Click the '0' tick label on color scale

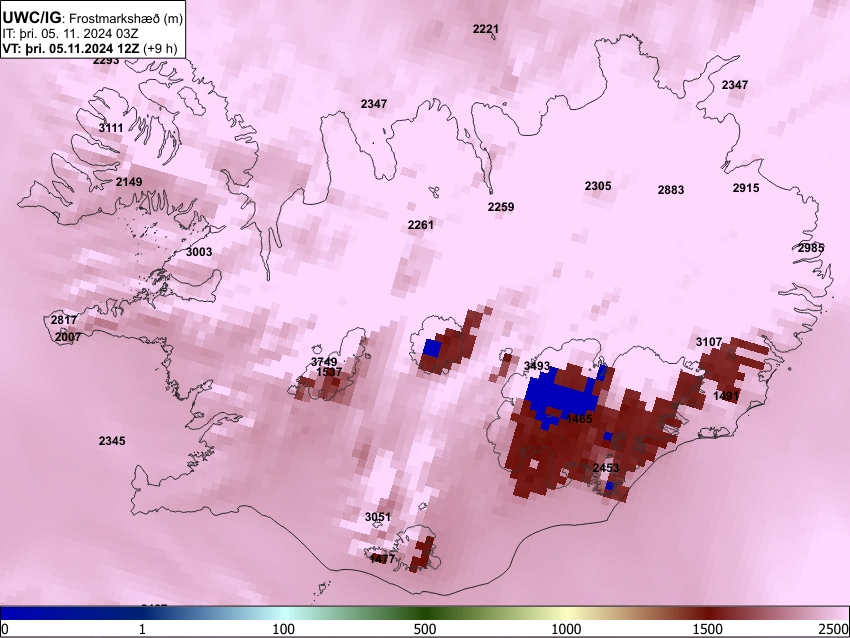click(x=5, y=629)
